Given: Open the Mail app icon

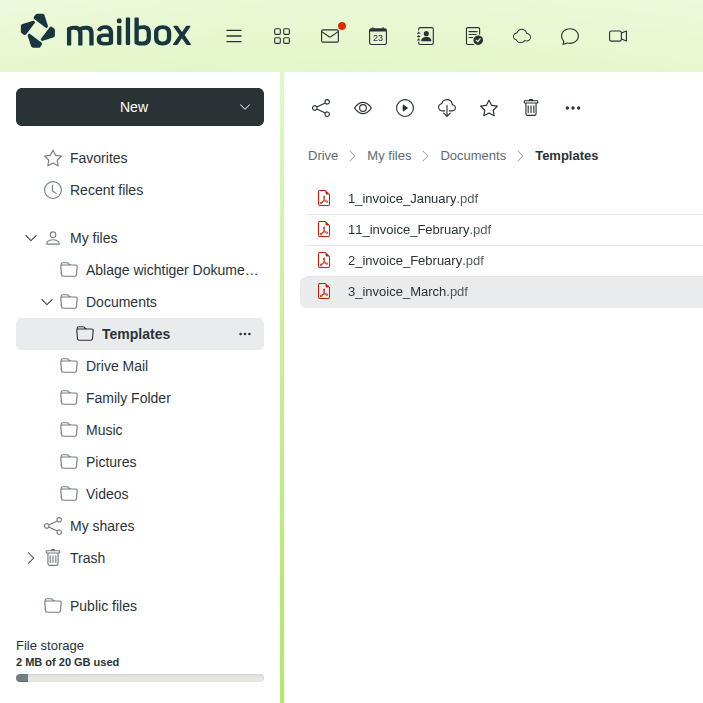Looking at the screenshot, I should (330, 36).
